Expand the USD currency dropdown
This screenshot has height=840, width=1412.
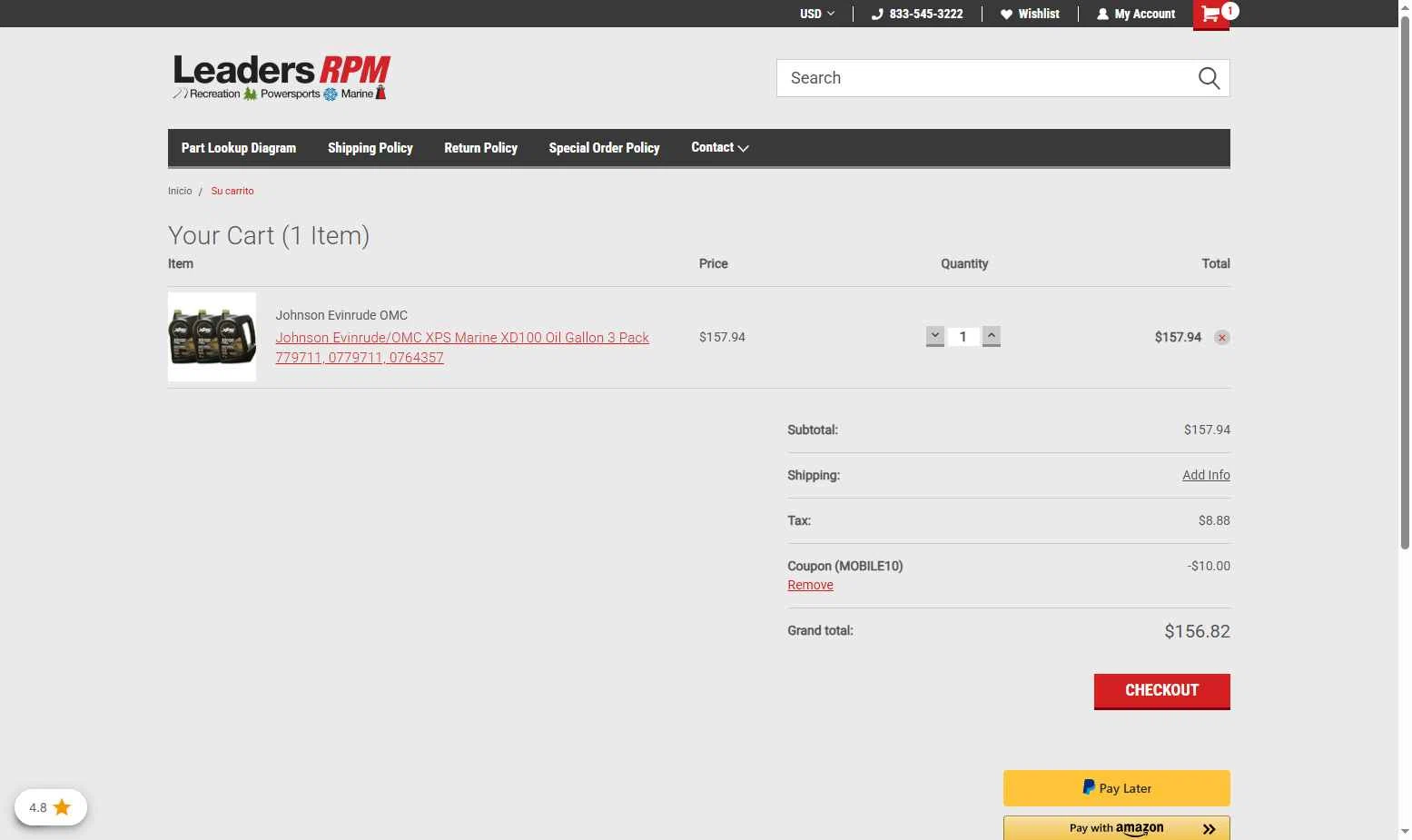tap(817, 14)
